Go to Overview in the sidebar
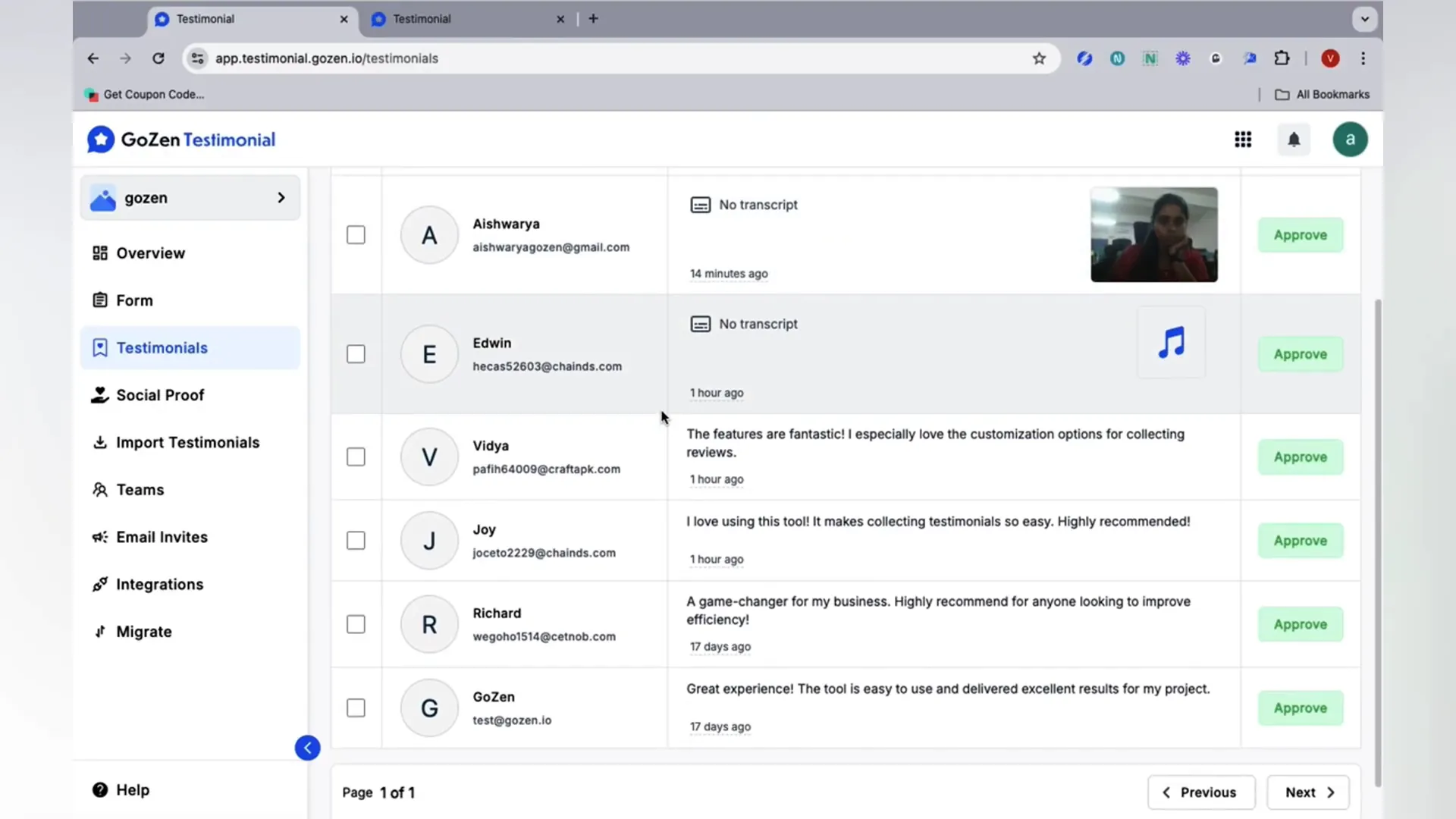Viewport: 1456px width, 819px height. [190, 253]
